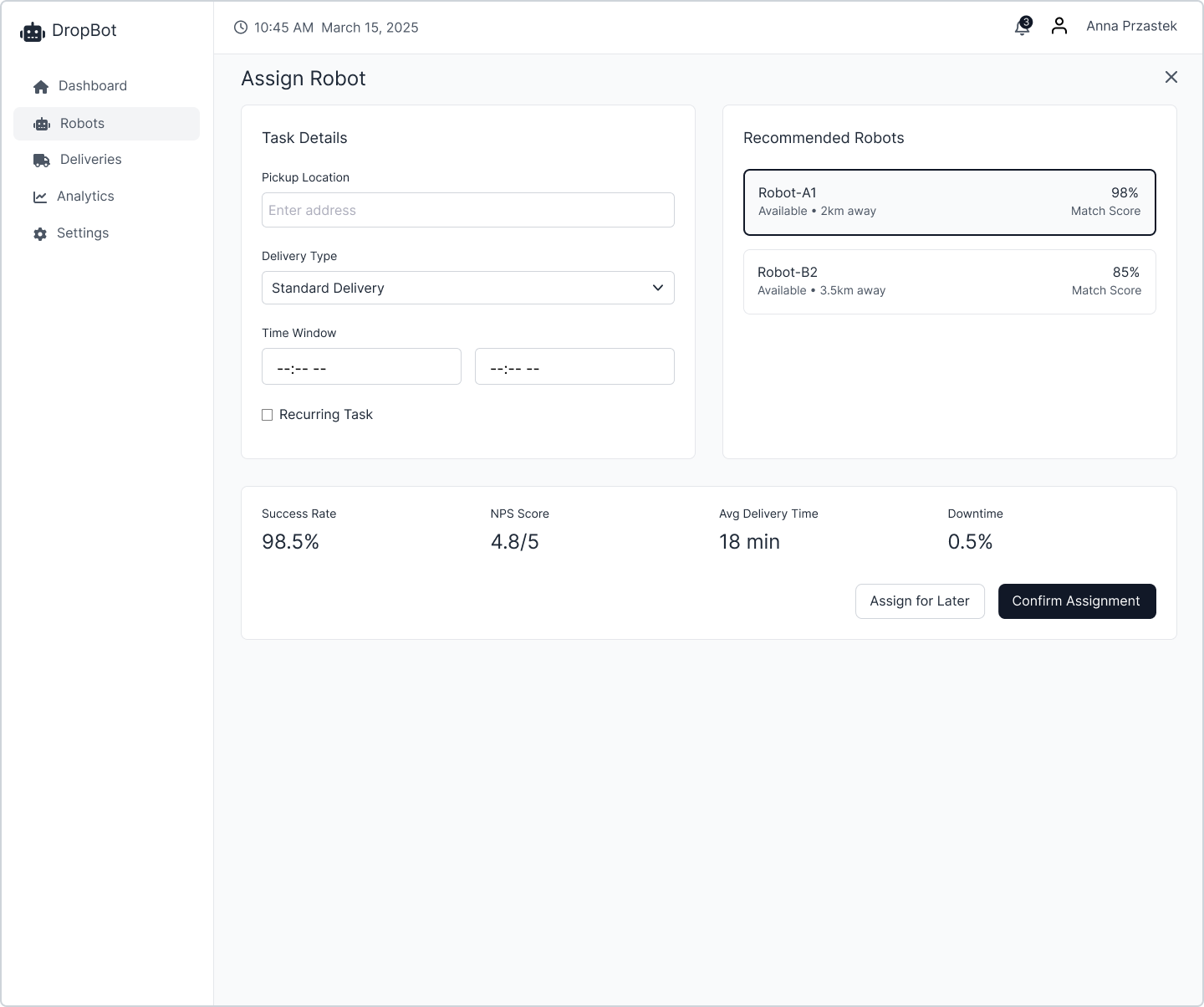Click the Time Window start time field

click(x=361, y=367)
